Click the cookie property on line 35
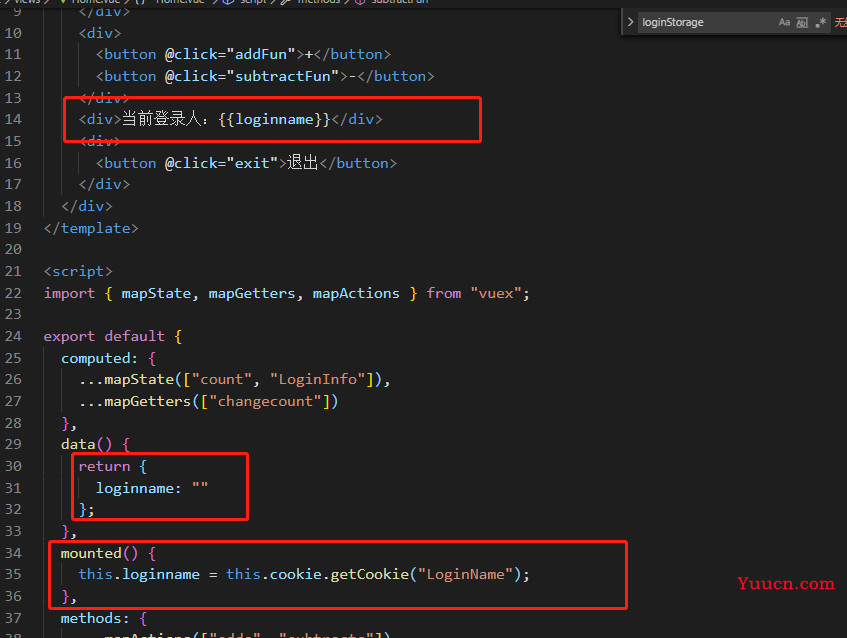The height and width of the screenshot is (638, 847). click(x=295, y=574)
